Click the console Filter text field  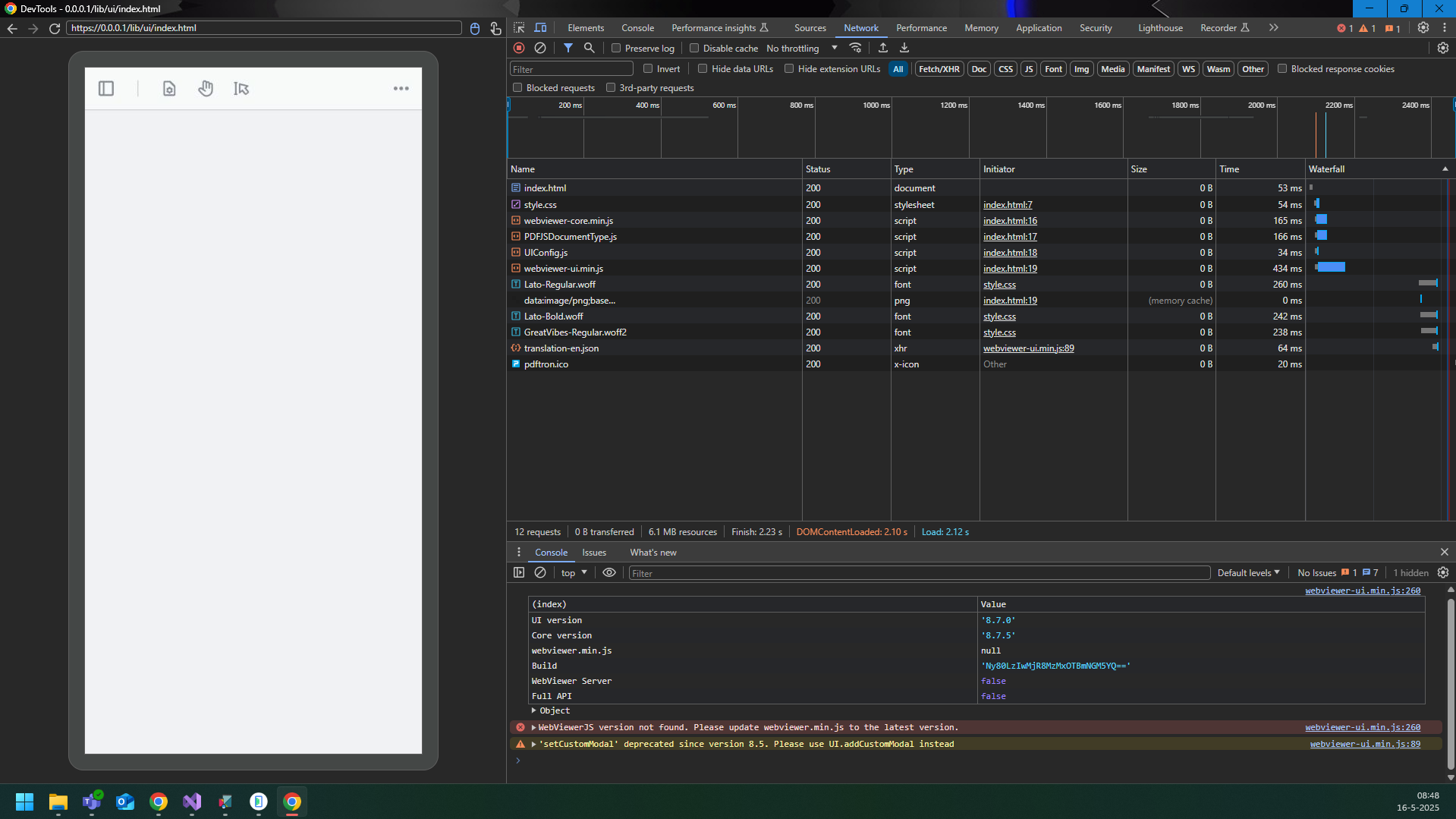tap(919, 573)
